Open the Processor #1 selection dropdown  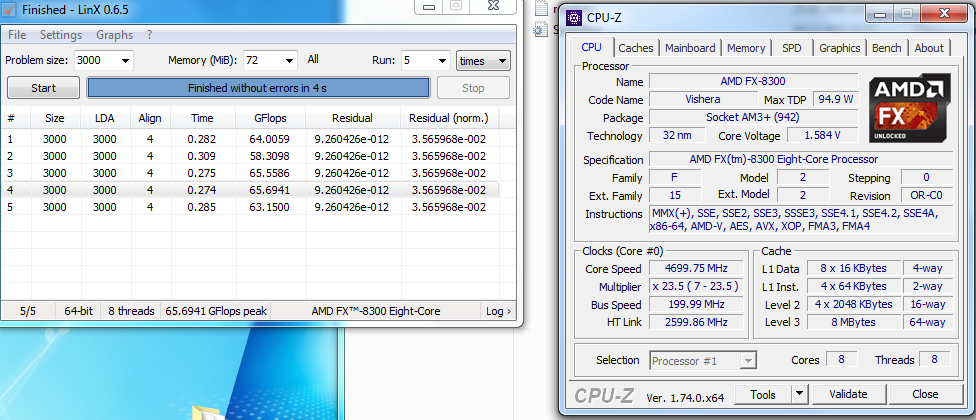pos(703,361)
